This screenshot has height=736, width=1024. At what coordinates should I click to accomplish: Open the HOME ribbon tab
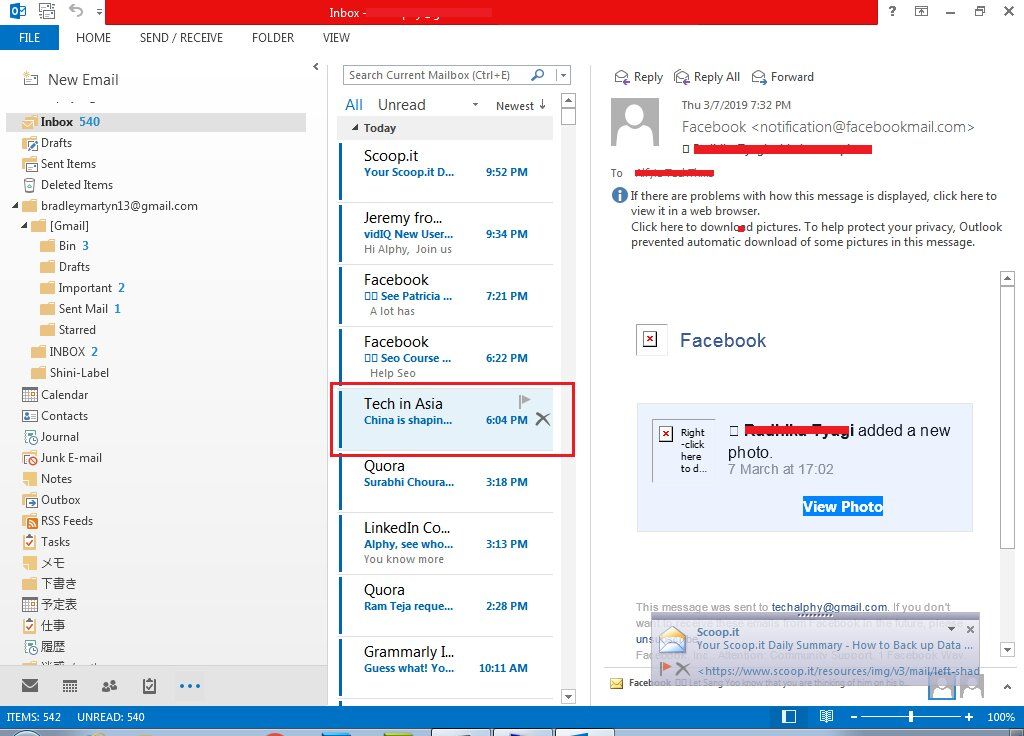[93, 38]
